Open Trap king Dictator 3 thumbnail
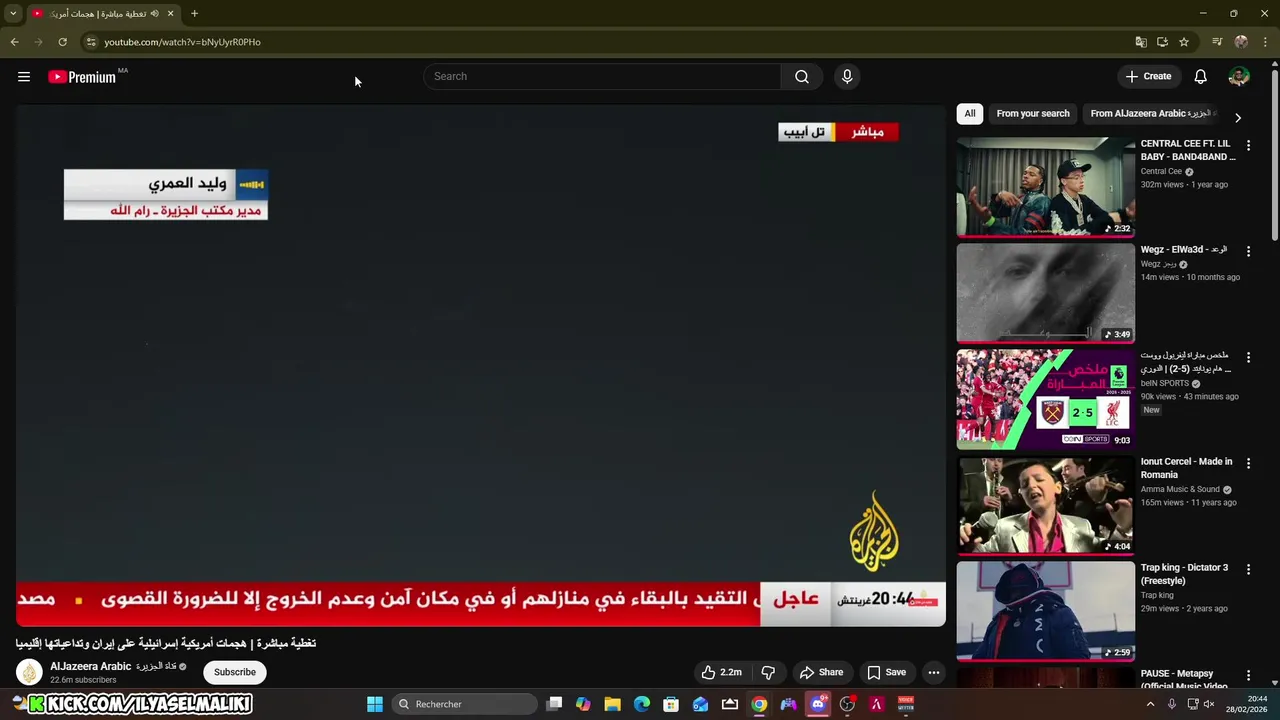This screenshot has height=720, width=1280. coord(1046,611)
